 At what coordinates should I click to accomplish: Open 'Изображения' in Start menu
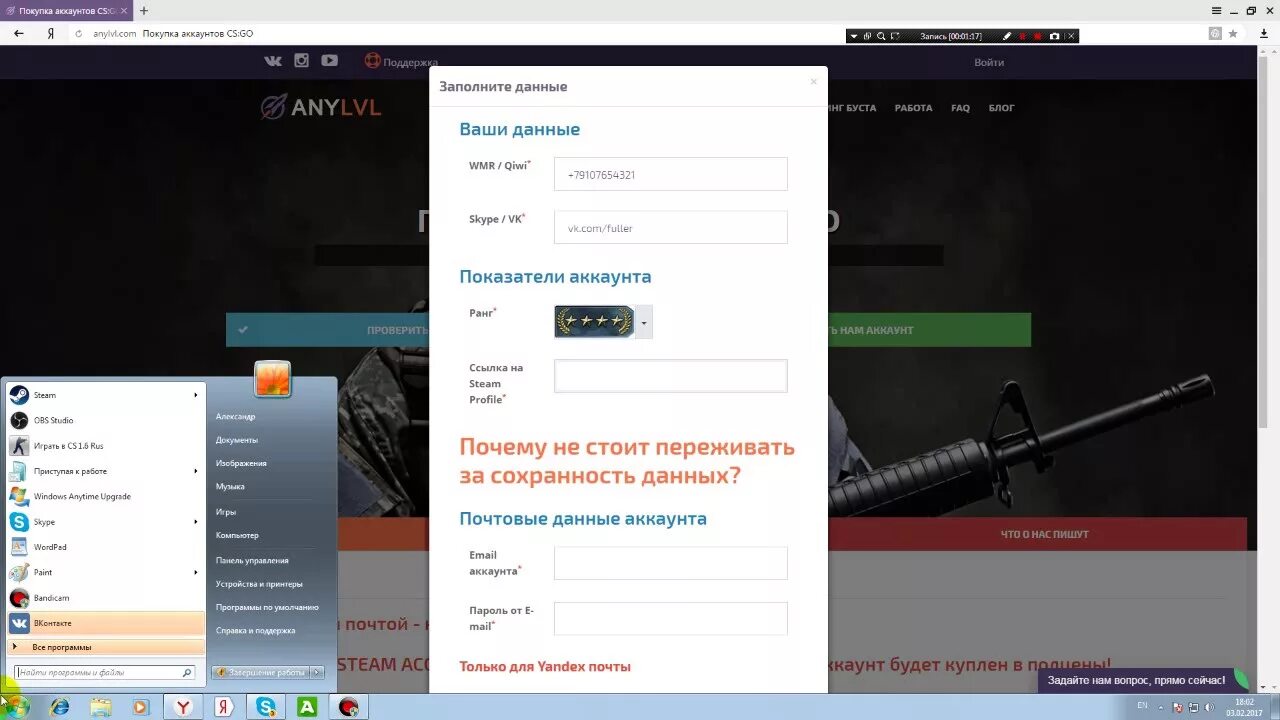[241, 463]
